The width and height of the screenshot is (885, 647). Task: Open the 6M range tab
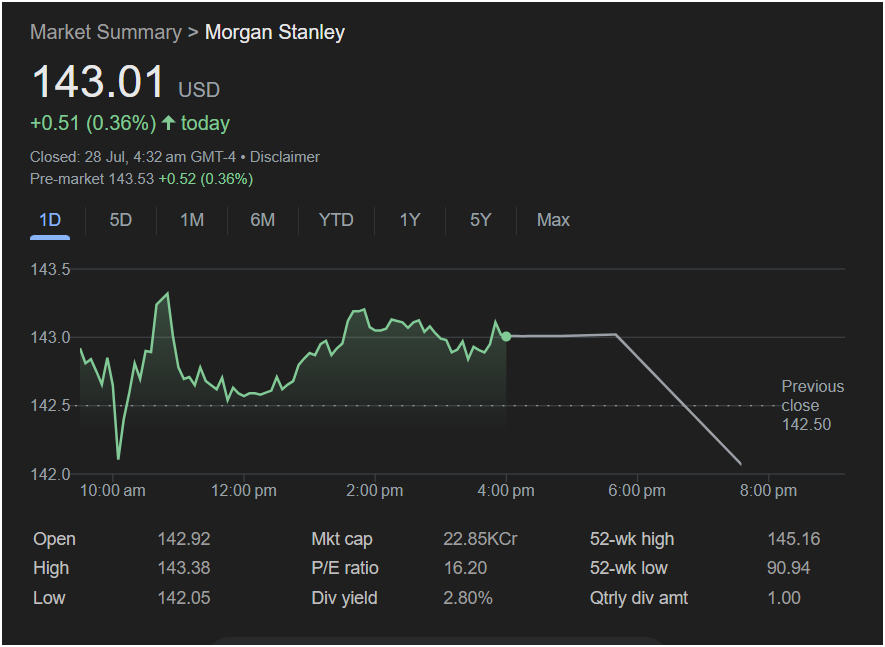[262, 220]
